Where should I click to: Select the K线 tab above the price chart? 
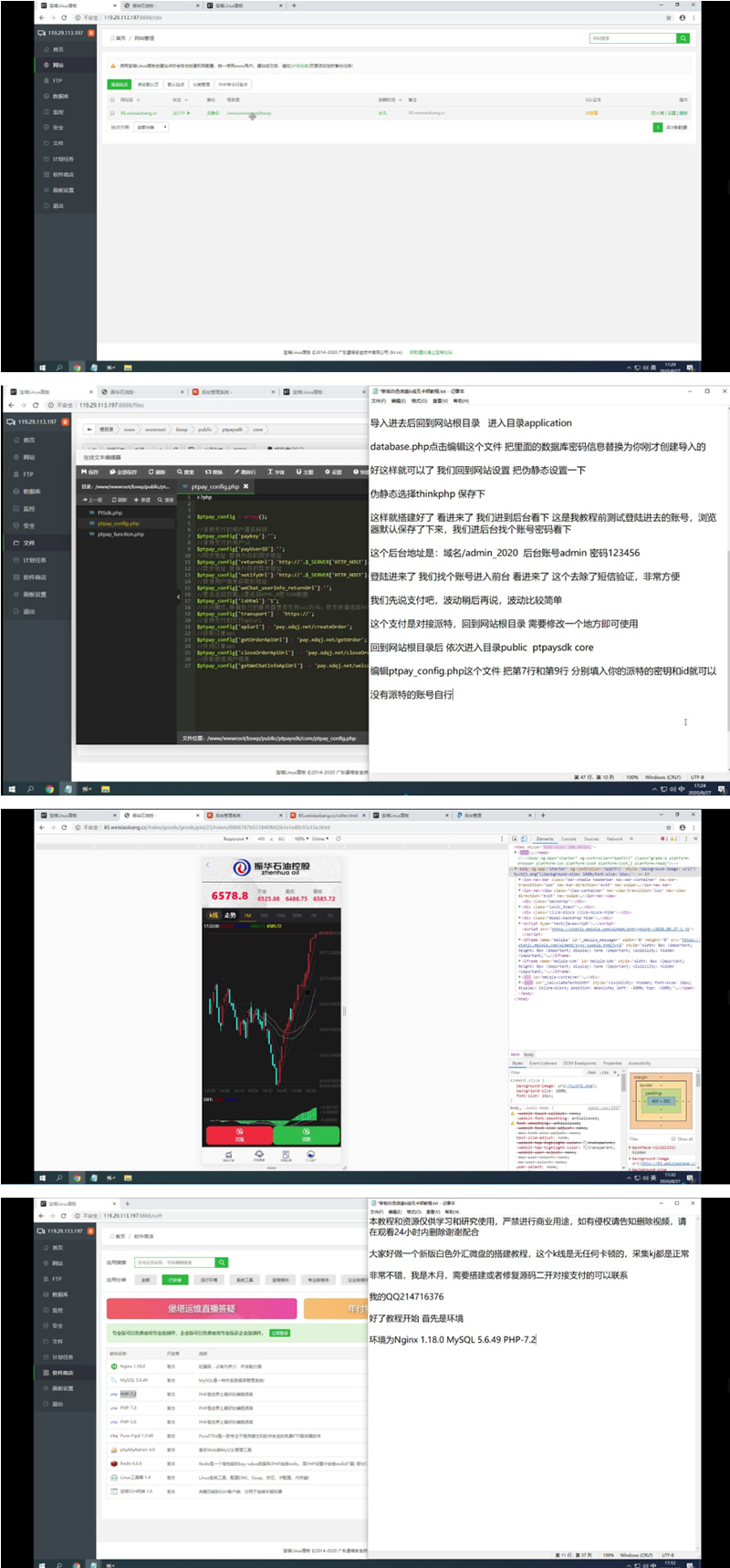coord(214,915)
